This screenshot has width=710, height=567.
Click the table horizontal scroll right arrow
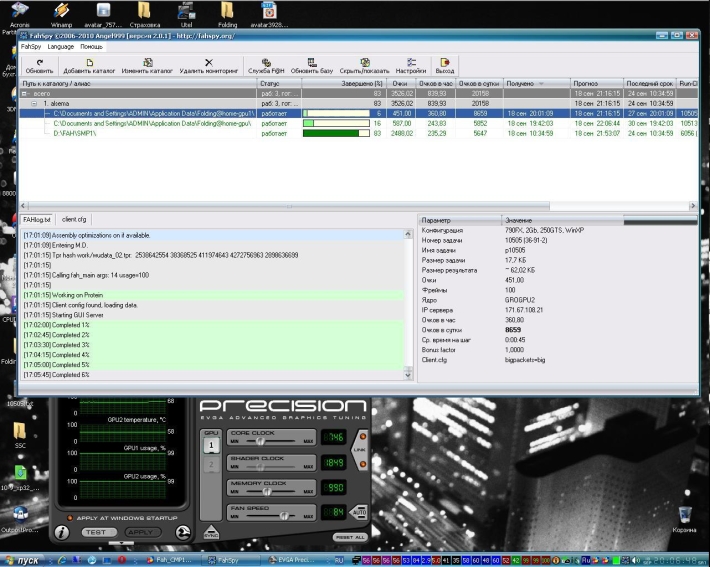pyautogui.click(x=693, y=206)
